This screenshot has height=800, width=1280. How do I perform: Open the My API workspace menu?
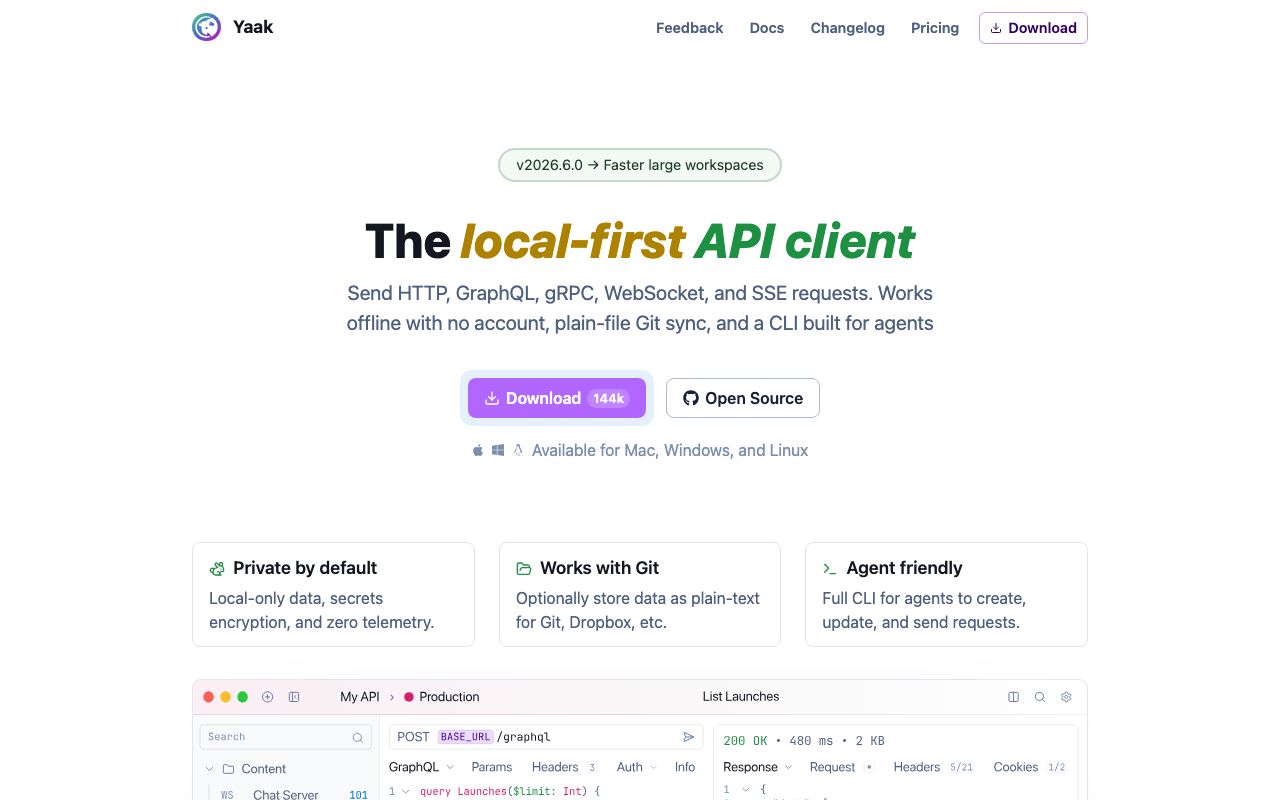pos(360,697)
